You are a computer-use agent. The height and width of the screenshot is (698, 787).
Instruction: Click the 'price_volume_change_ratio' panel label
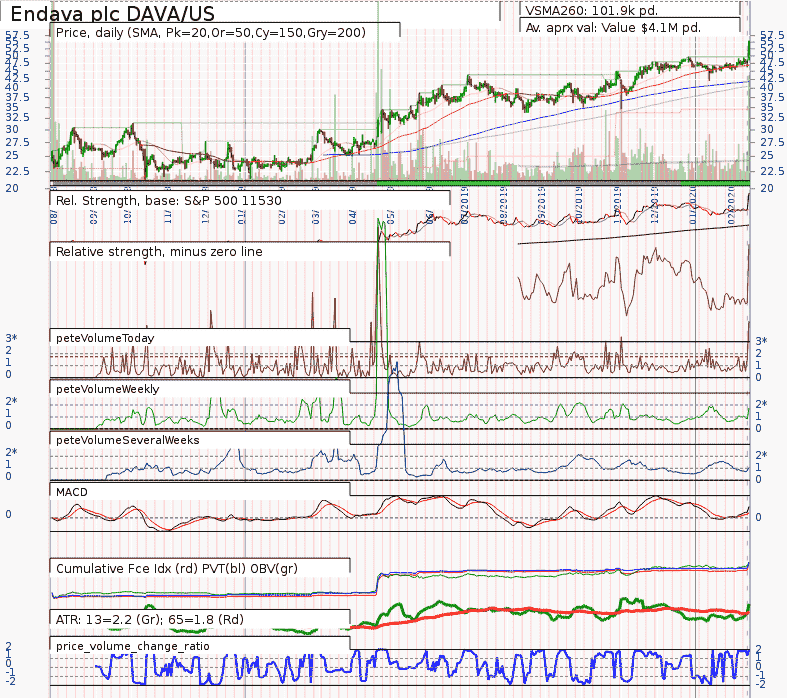click(133, 646)
